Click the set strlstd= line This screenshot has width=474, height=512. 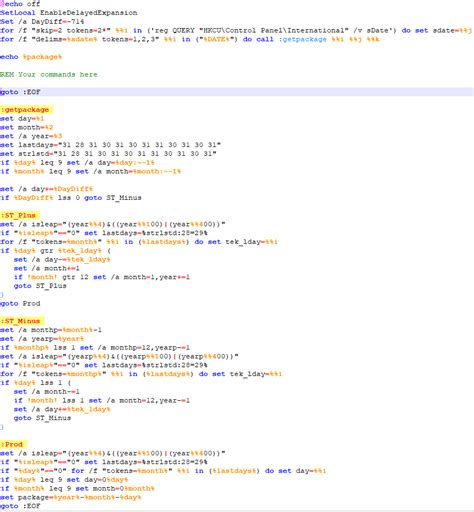click(x=108, y=154)
